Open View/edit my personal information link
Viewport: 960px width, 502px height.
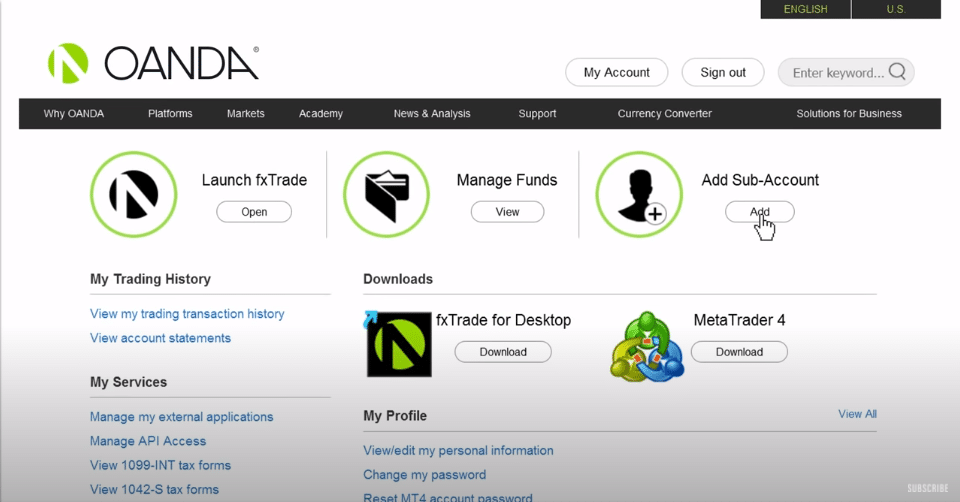coord(458,451)
